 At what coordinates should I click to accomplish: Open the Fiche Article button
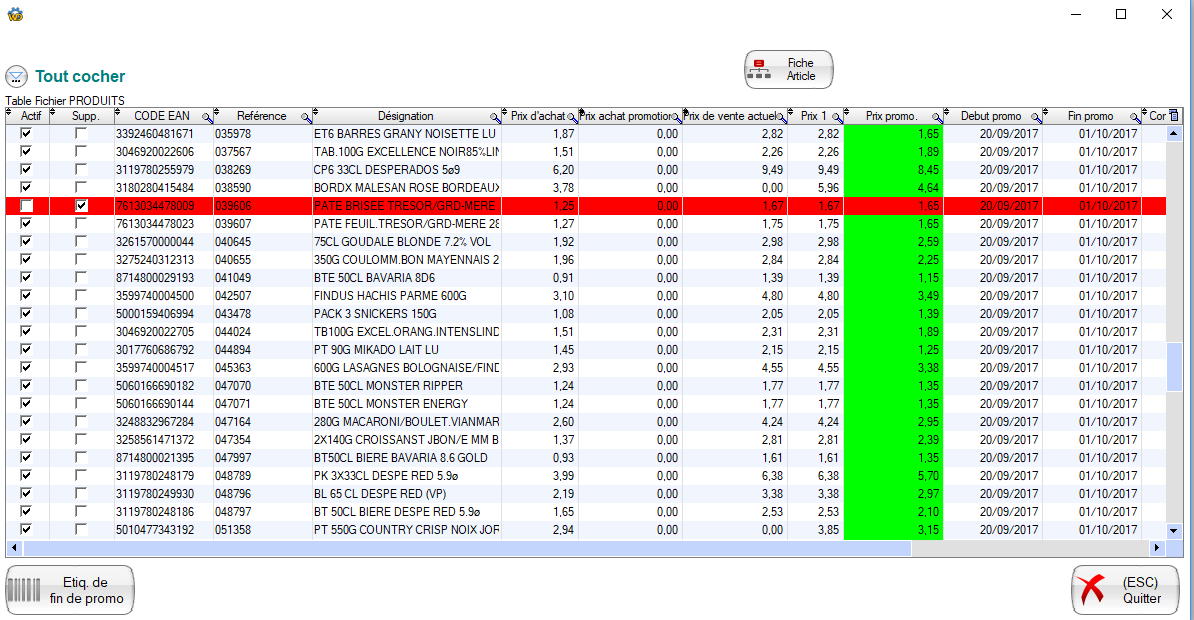click(x=788, y=69)
